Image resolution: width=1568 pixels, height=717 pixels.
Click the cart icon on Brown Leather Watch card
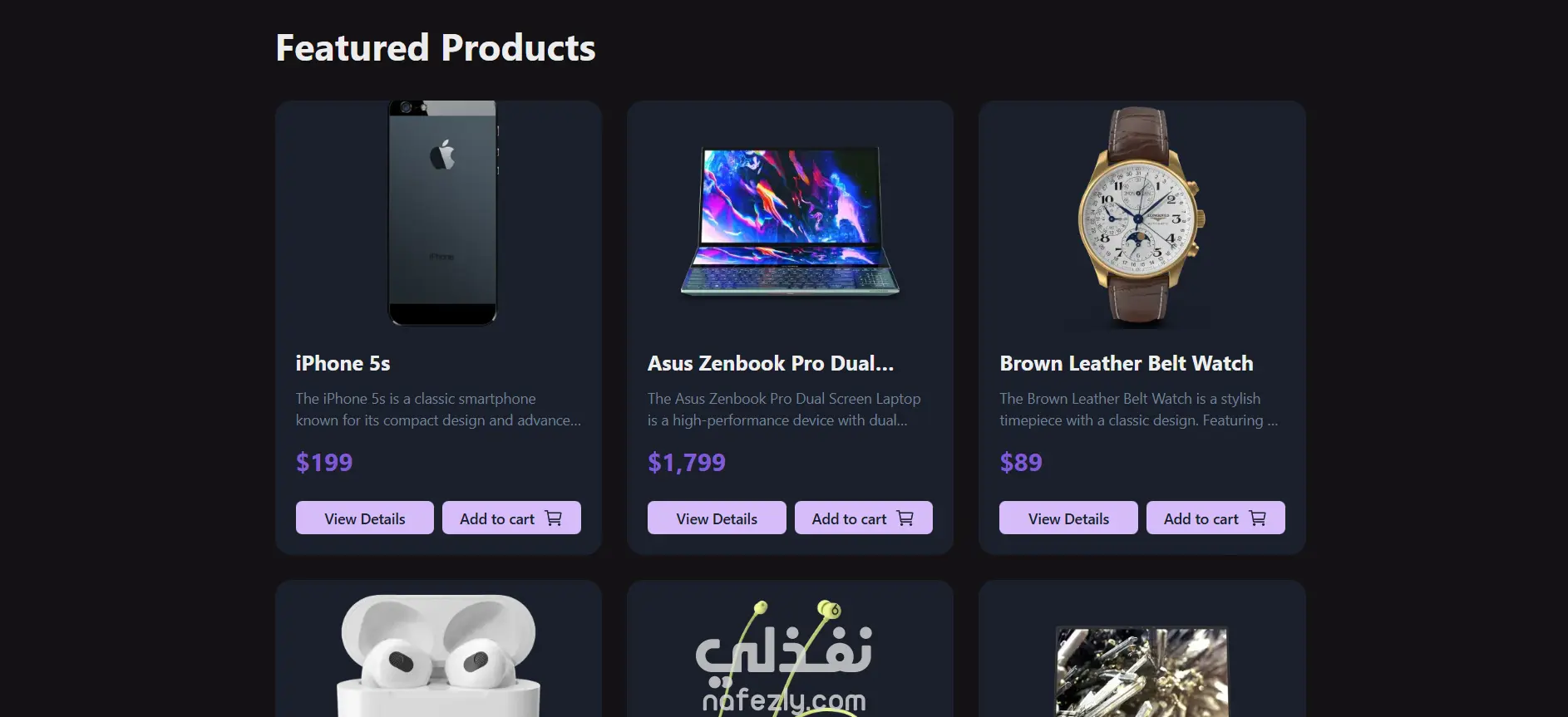[x=1258, y=518]
